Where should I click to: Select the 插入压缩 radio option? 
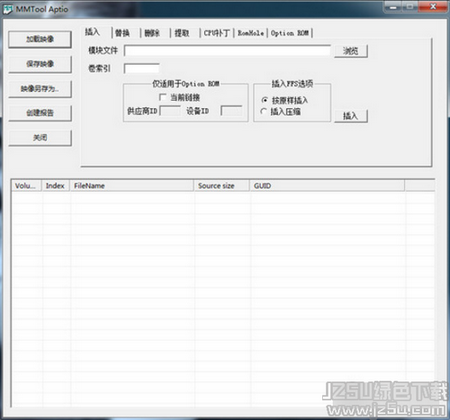(264, 111)
